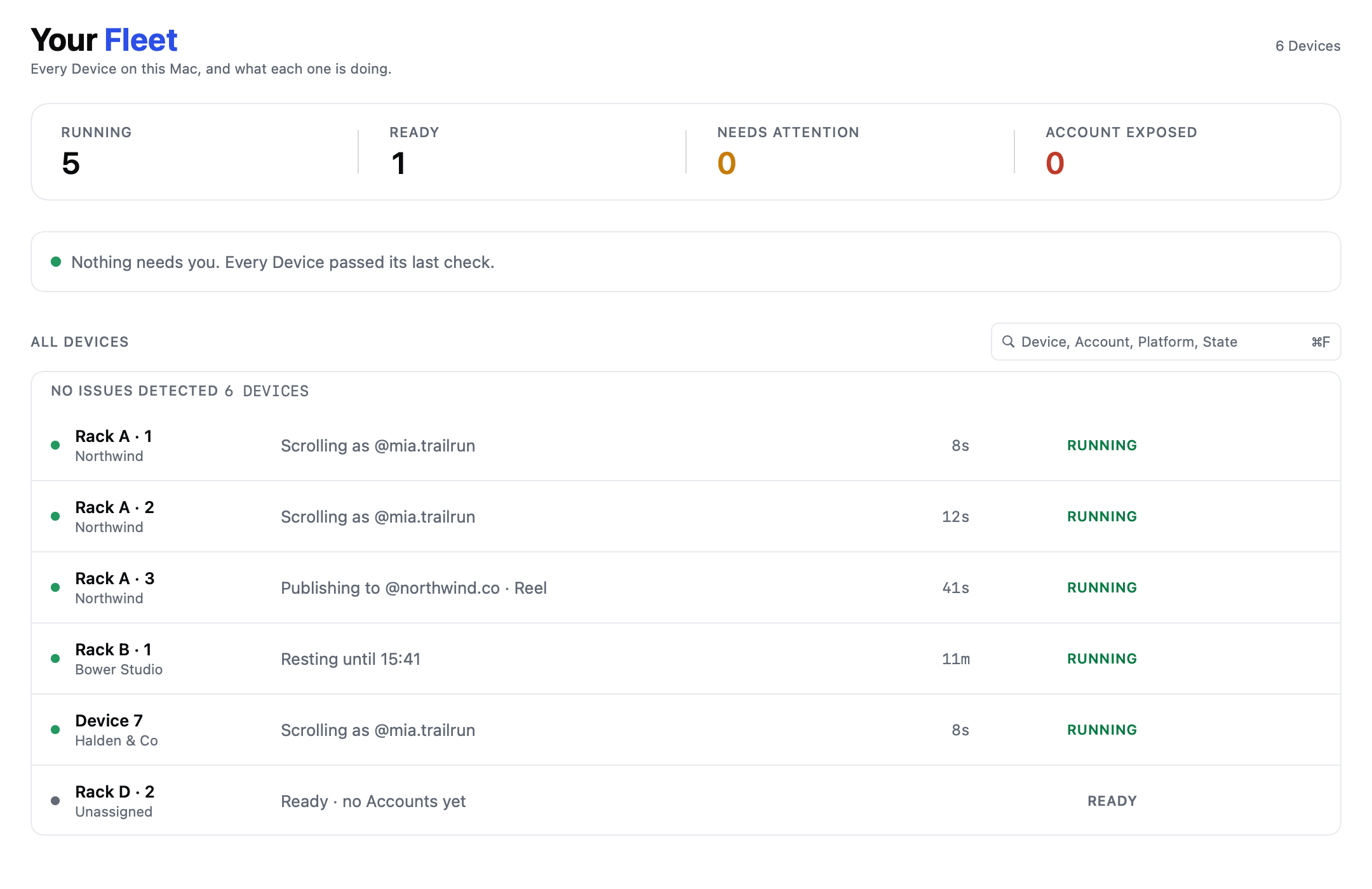1372x889 pixels.
Task: Click the READY status of Rack D · 2
Action: point(1112,801)
